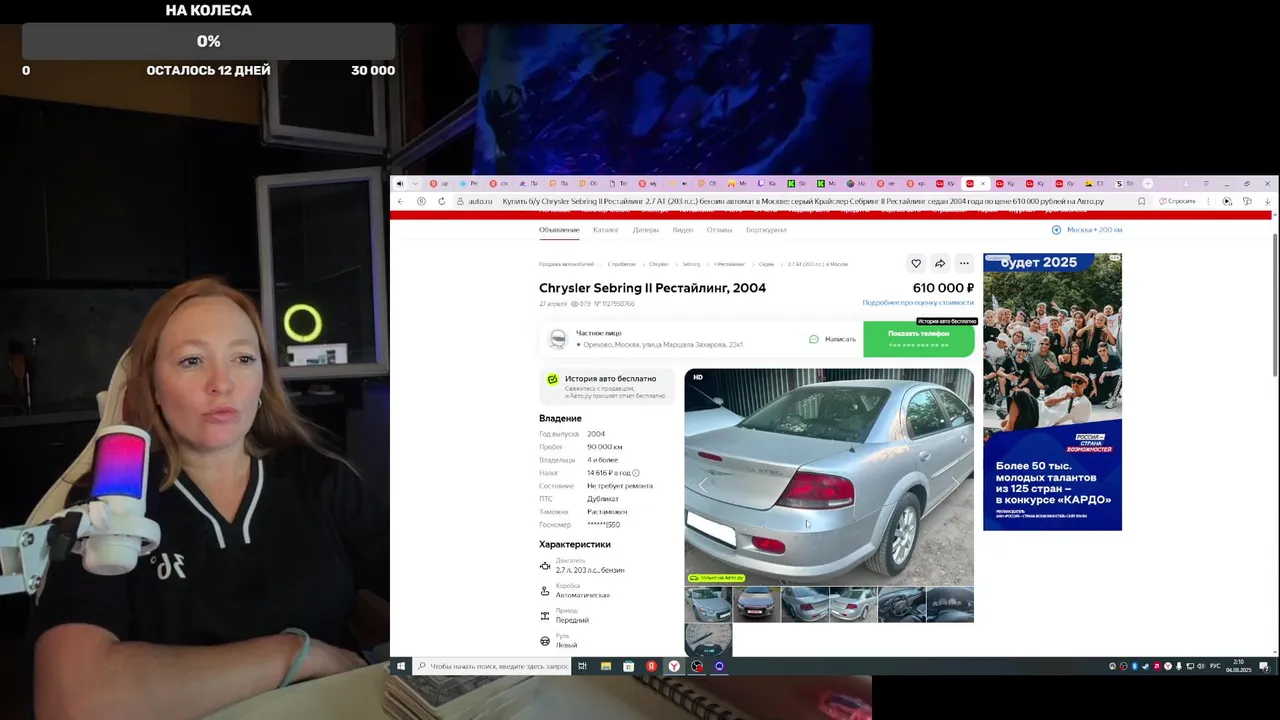Screen dimensions: 1280x720
Task: Open the КАРДО contest advertisement
Action: (x=1052, y=391)
